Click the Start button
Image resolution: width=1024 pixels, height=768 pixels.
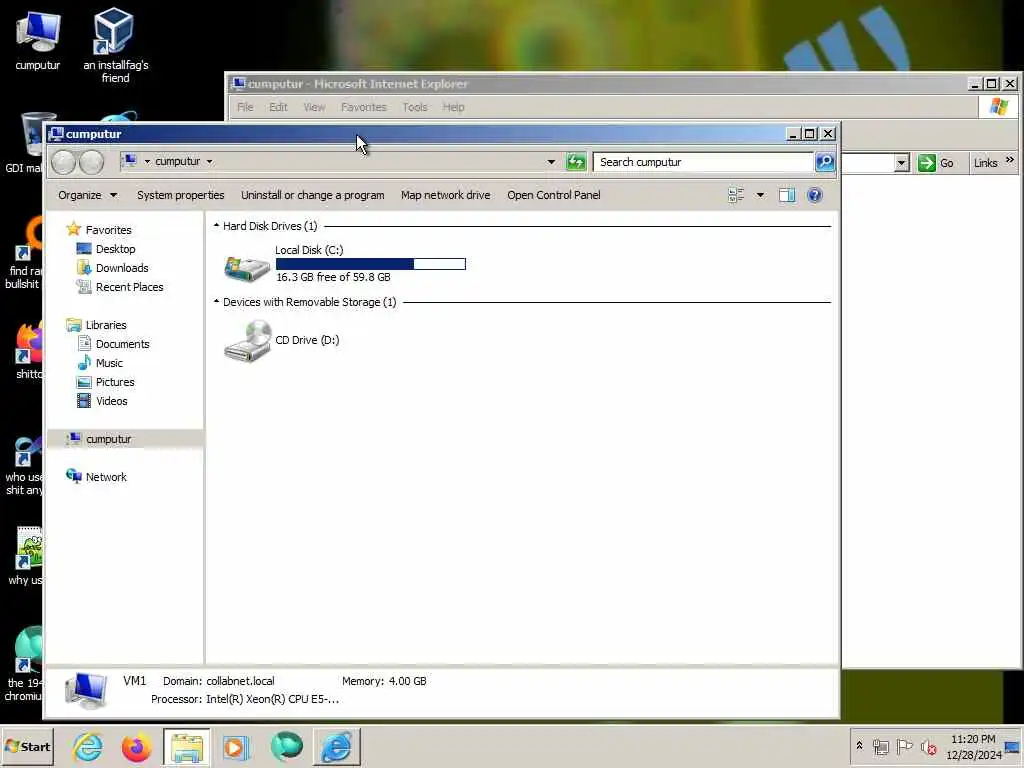point(27,747)
